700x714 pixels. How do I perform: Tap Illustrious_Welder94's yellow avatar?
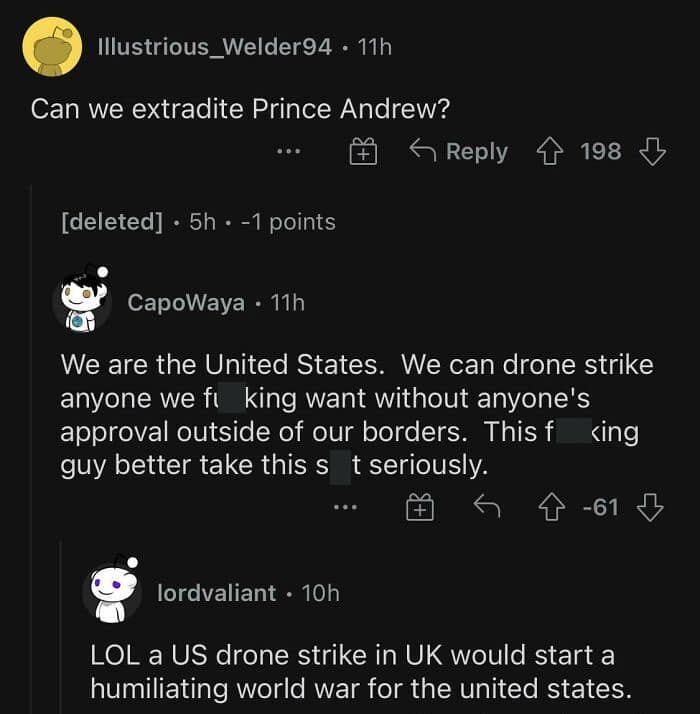(52, 46)
